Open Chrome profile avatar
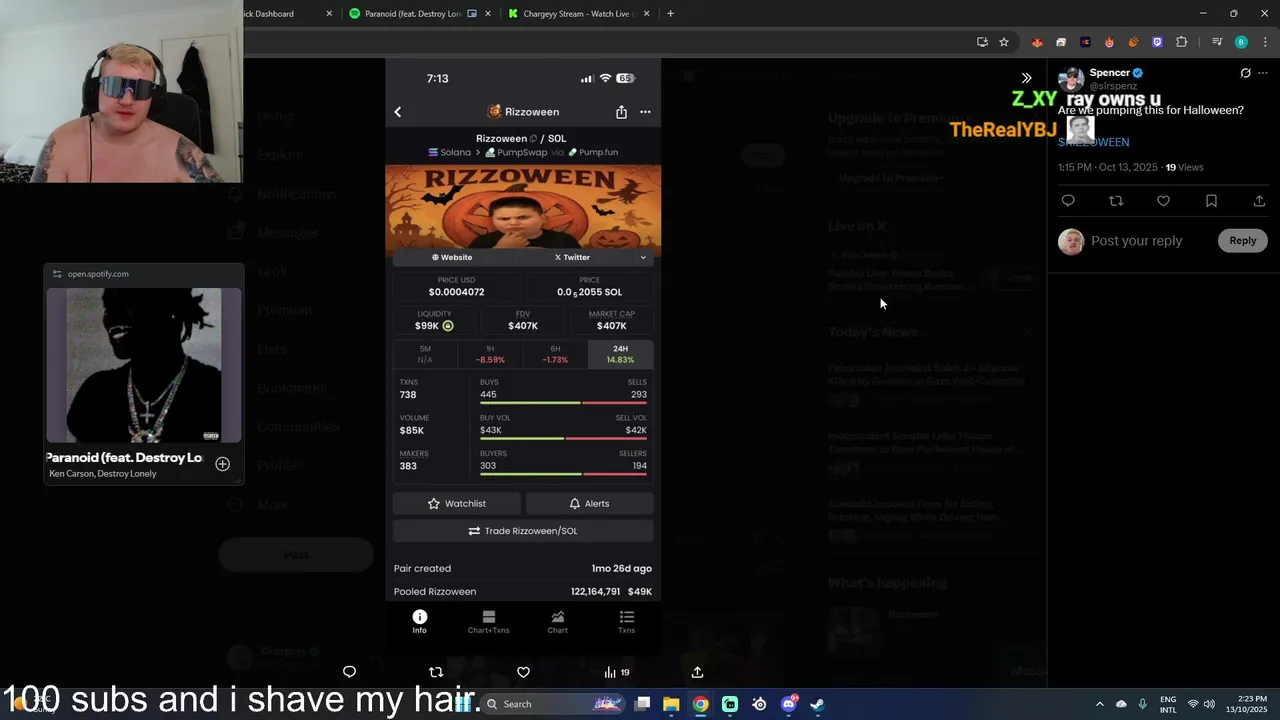Screen dimensions: 1280x720 tap(1241, 42)
